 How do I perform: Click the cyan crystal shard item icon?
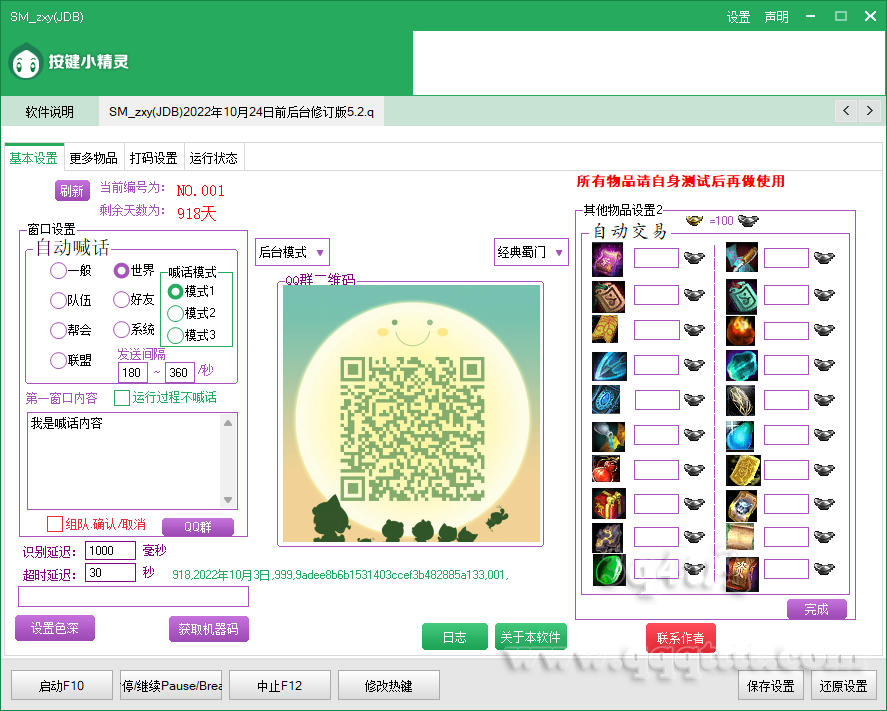click(742, 365)
